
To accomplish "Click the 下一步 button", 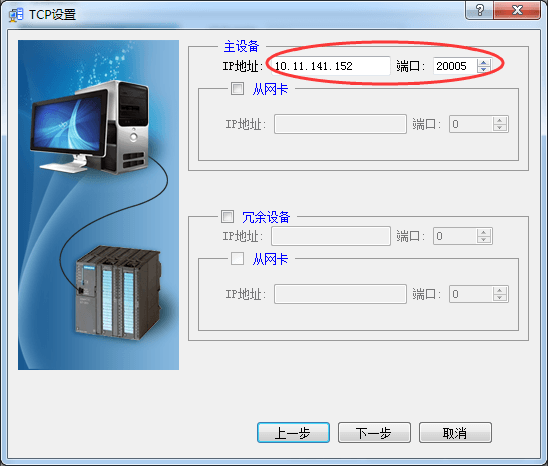I will (374, 432).
